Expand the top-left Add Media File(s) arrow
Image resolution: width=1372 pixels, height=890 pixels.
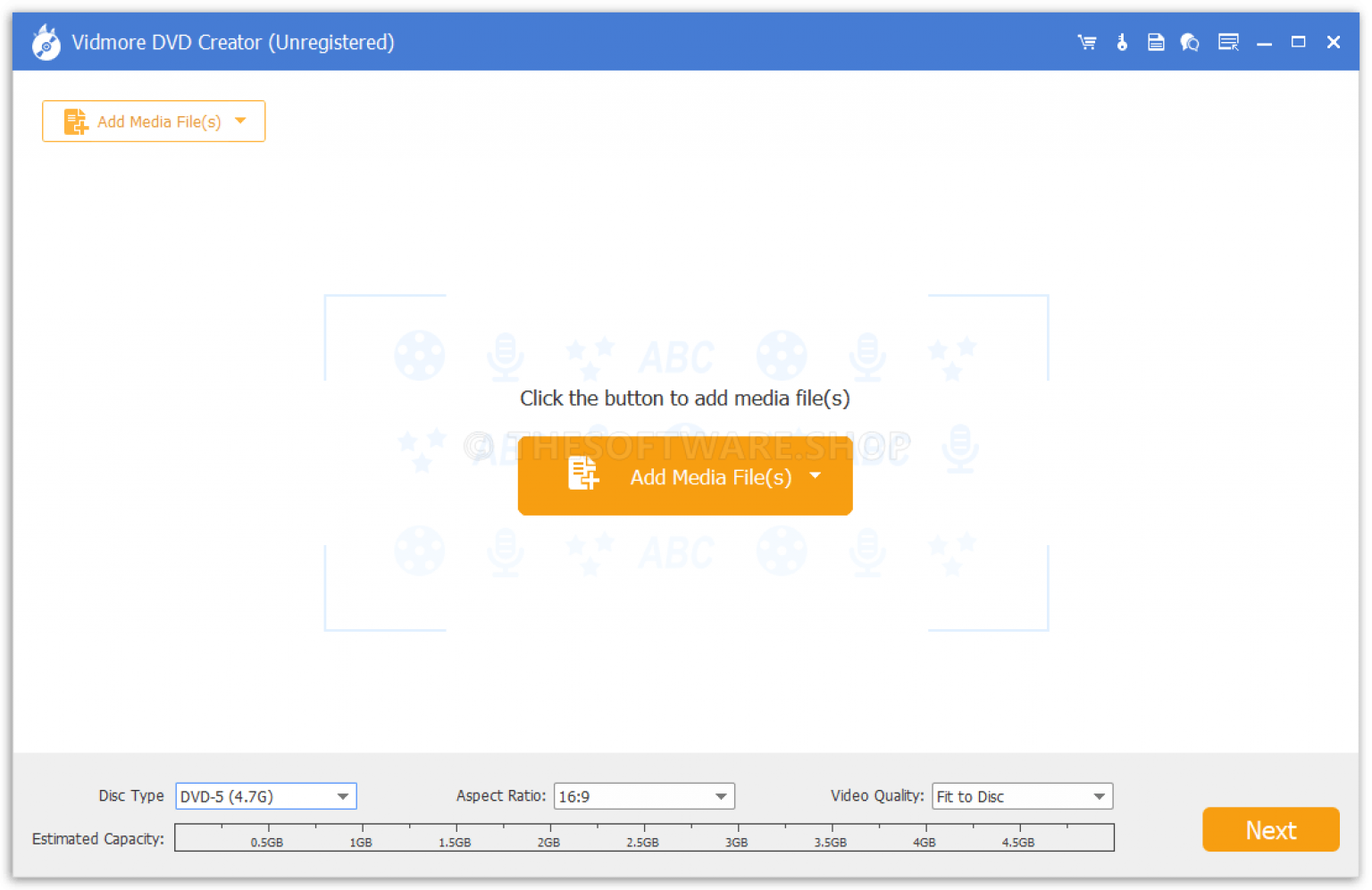point(240,121)
